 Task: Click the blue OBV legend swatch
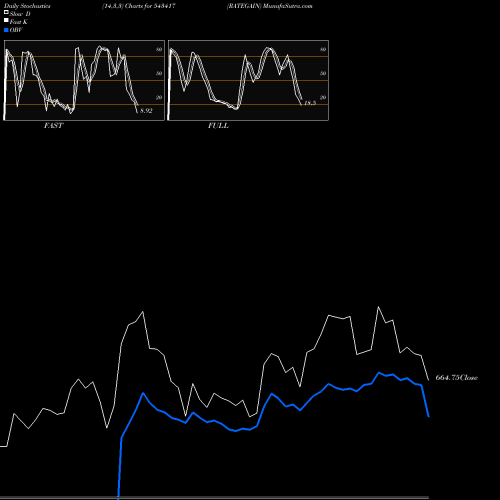point(6,30)
